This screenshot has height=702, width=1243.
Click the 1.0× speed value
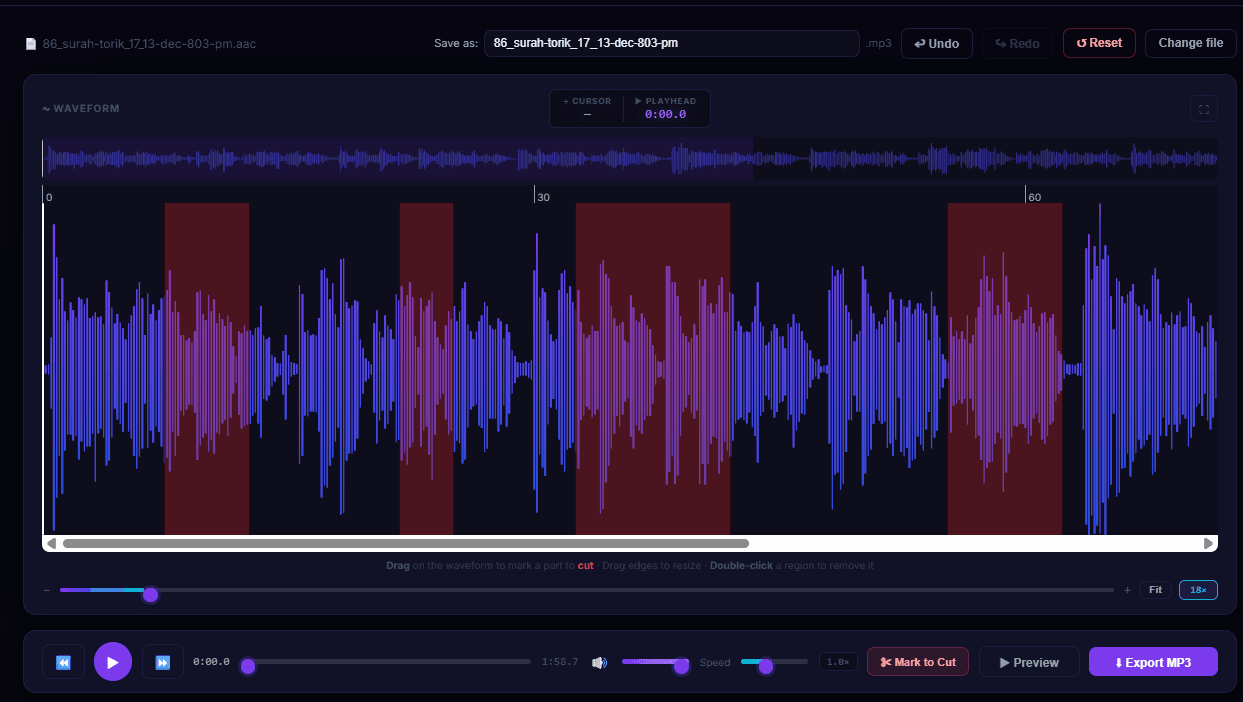click(838, 662)
